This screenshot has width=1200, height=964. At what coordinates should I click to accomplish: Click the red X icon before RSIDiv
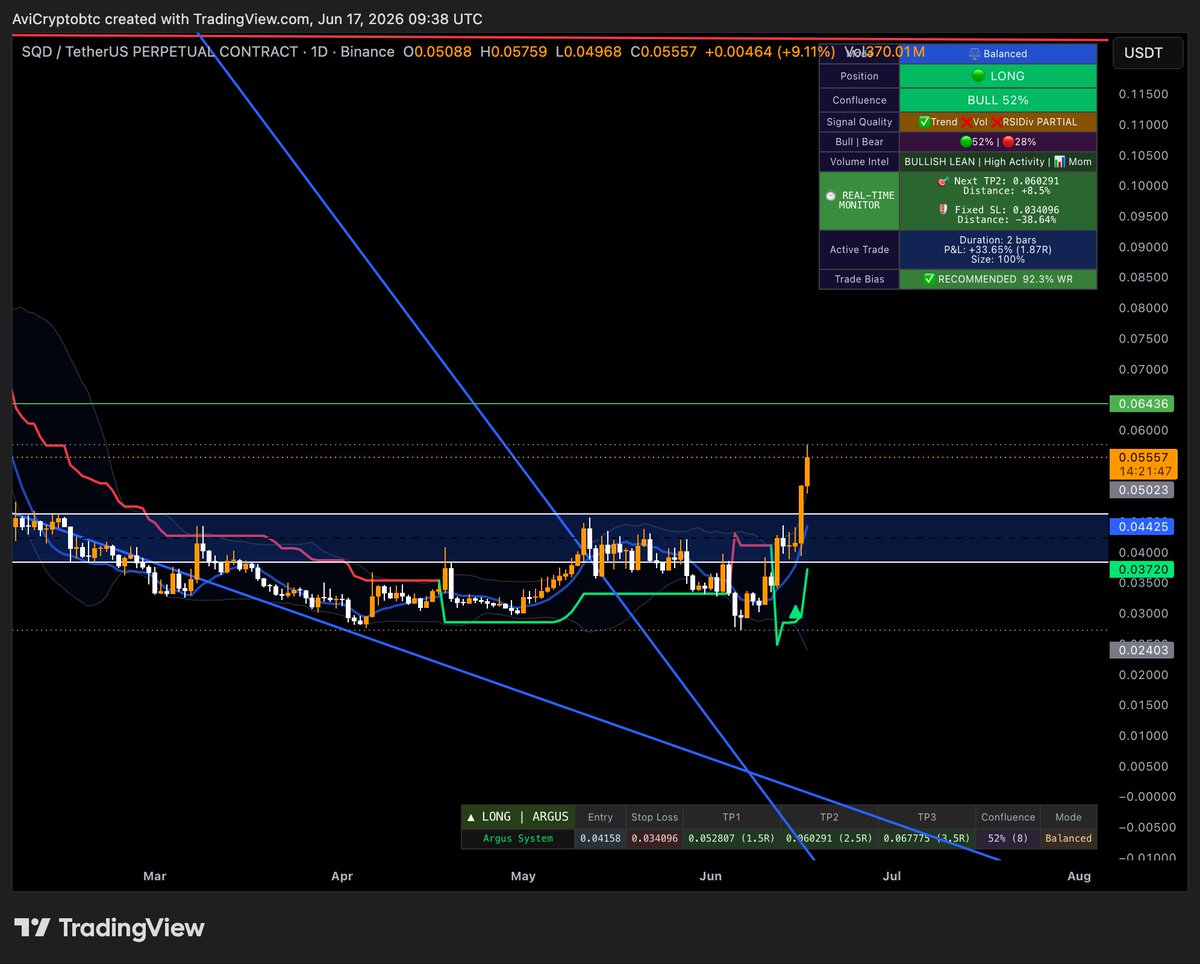point(996,122)
